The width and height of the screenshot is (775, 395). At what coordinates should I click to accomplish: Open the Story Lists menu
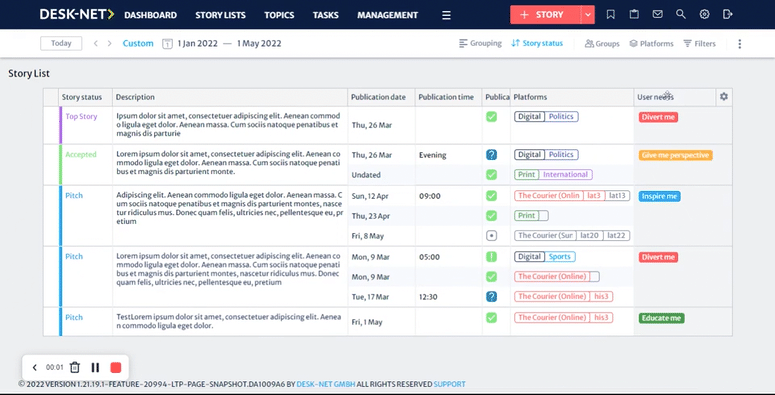[x=220, y=15]
